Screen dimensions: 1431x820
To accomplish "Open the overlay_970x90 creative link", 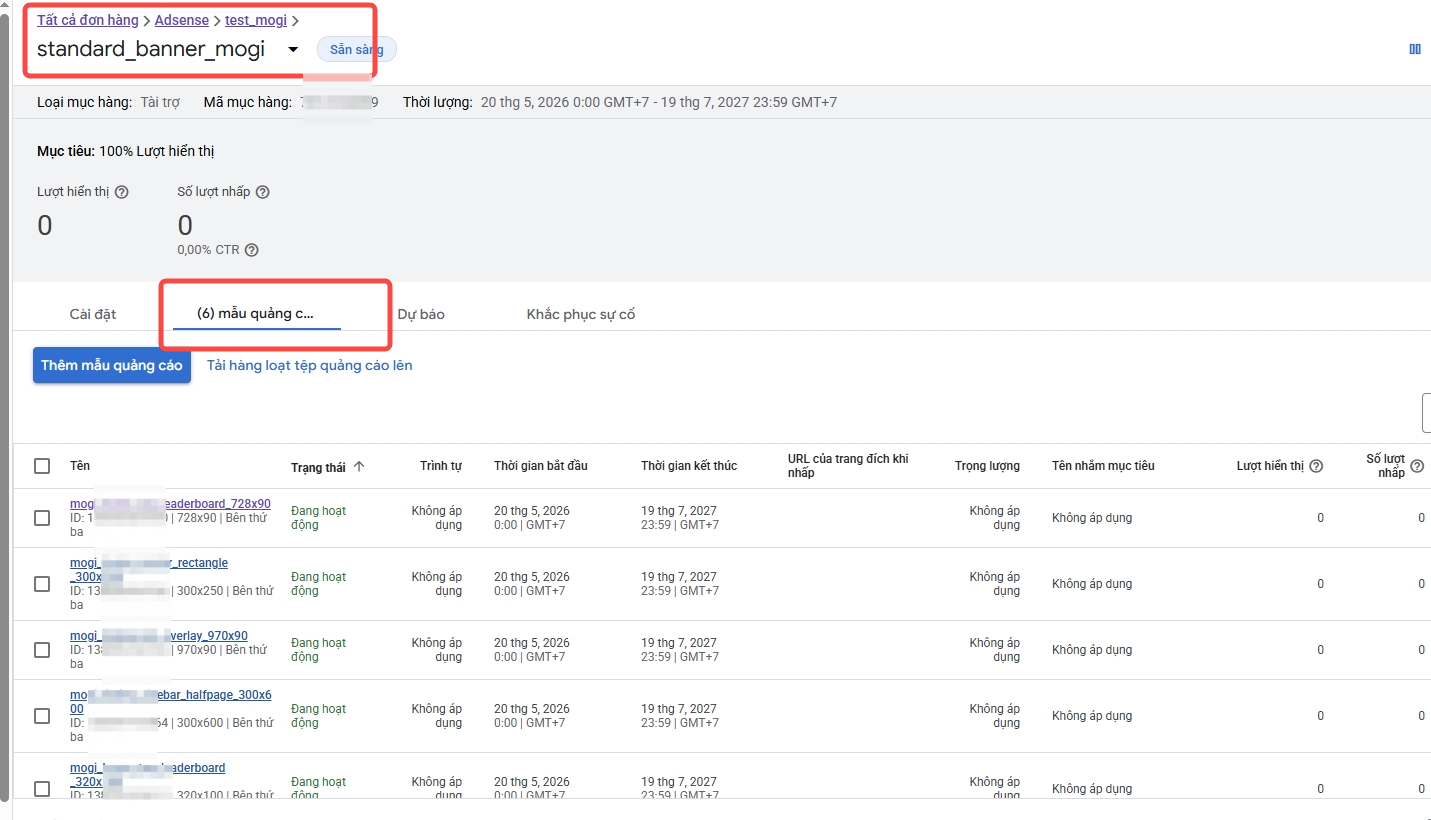I will click(x=159, y=636).
